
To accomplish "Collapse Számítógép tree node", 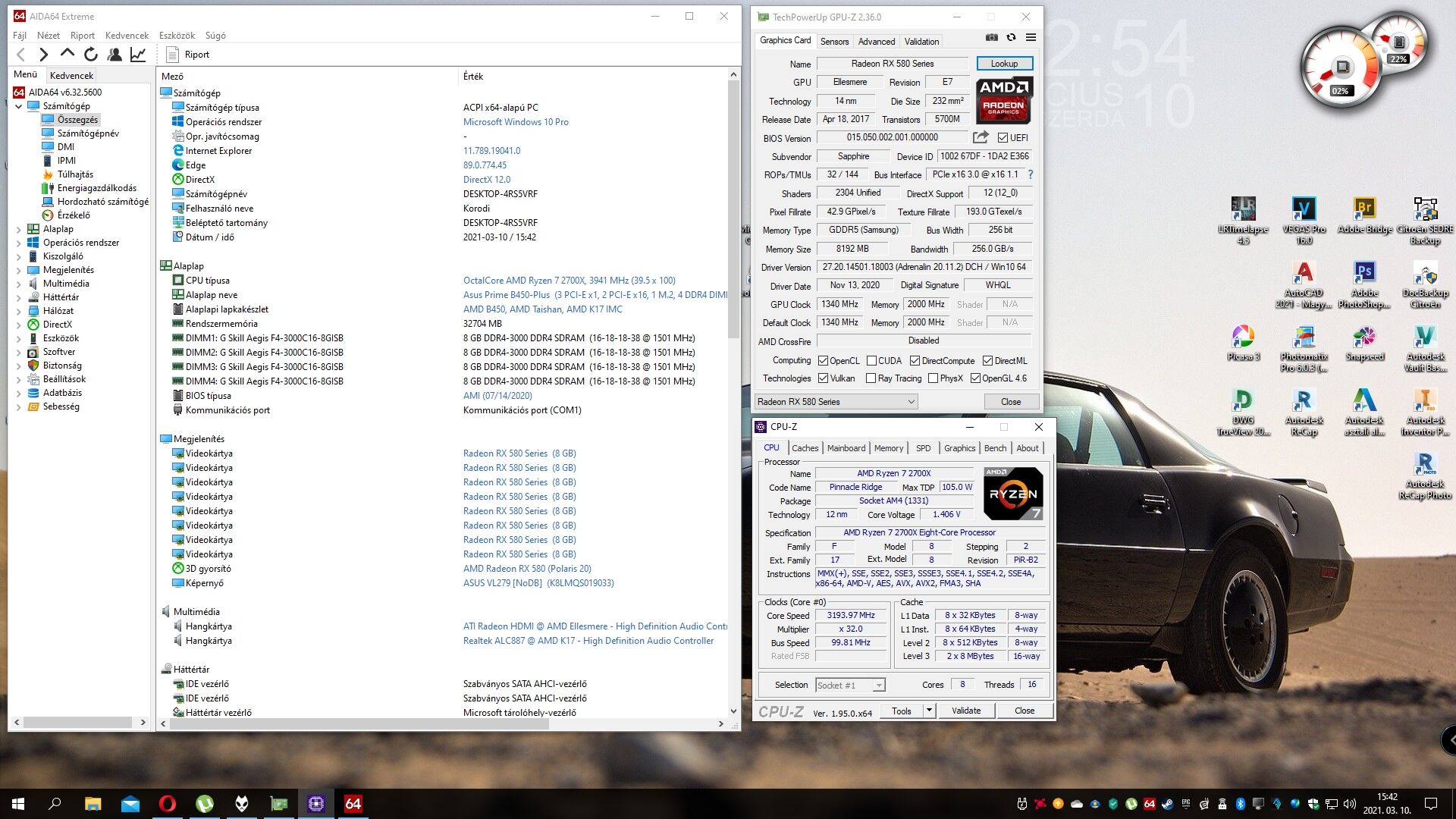I will click(x=19, y=106).
